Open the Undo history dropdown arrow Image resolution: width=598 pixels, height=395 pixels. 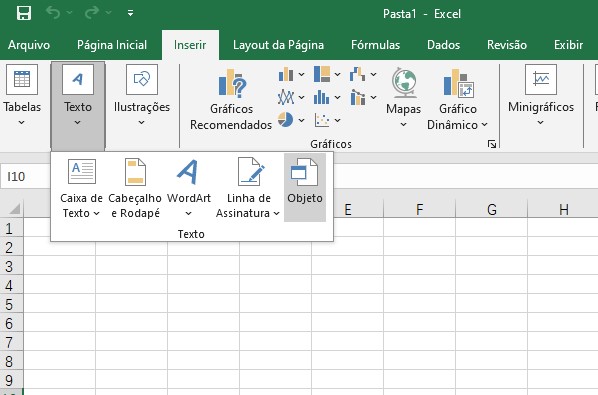(69, 13)
